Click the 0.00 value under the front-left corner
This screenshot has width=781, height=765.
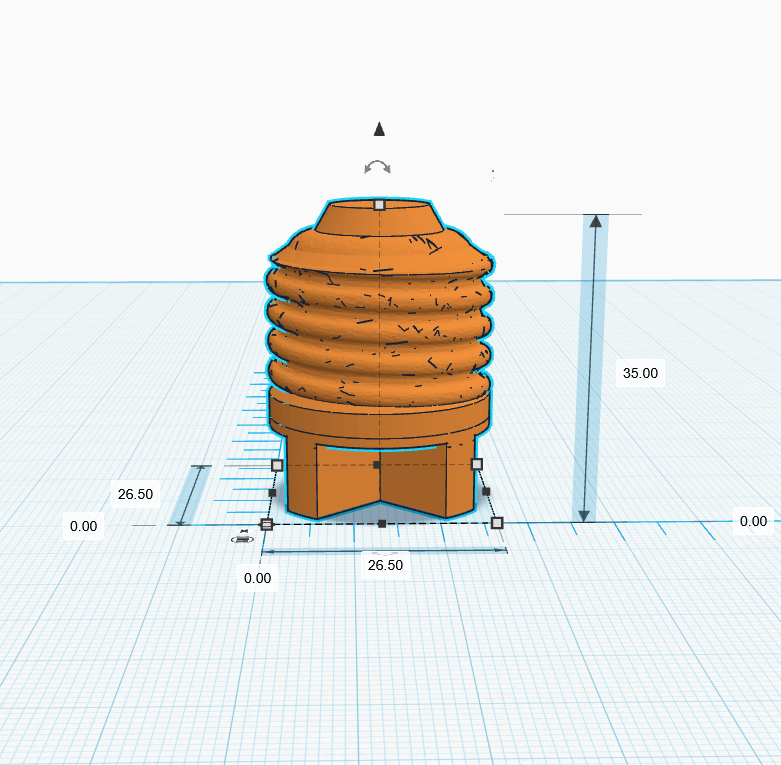click(258, 578)
